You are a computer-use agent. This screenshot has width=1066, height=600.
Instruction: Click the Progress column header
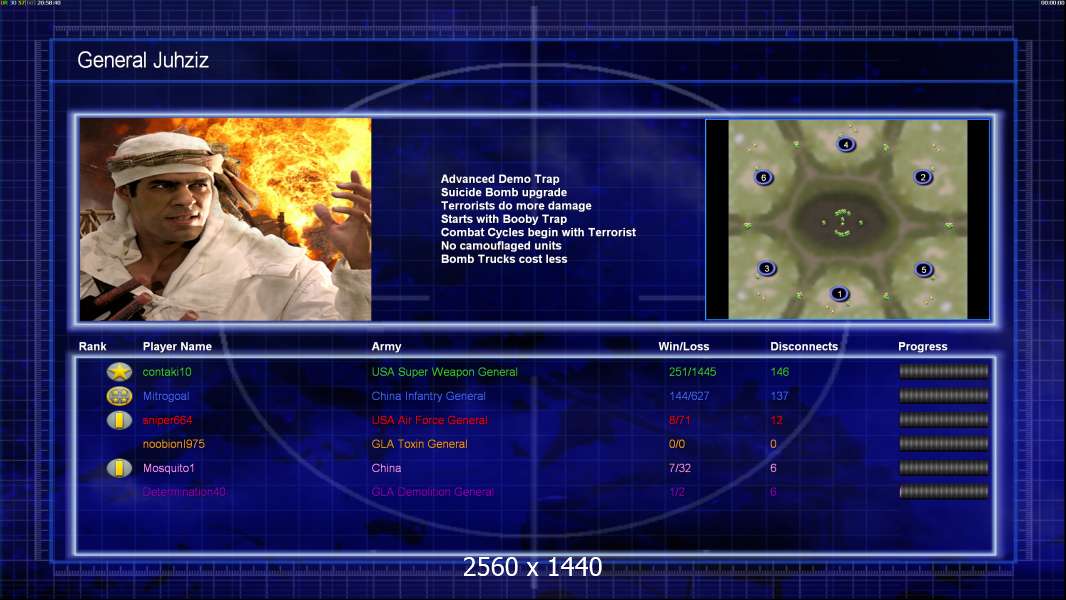point(923,347)
